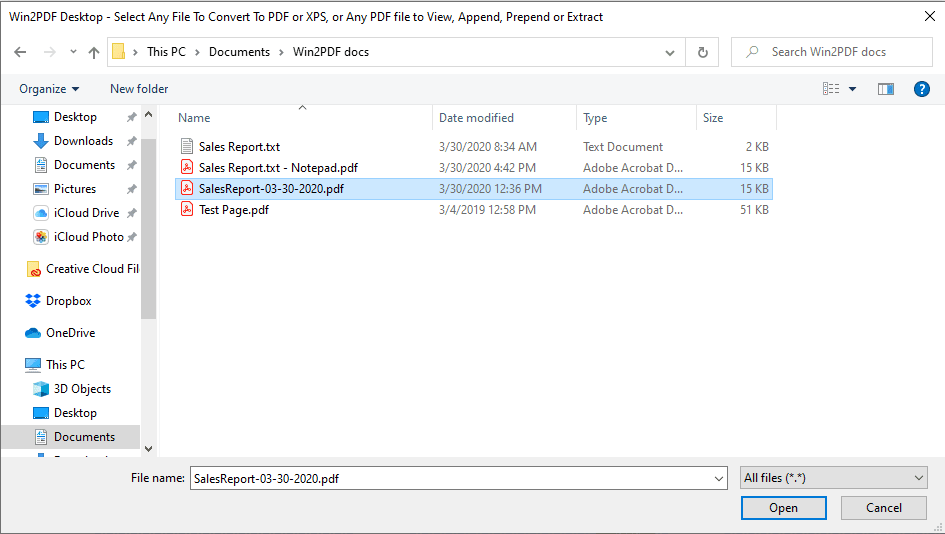Screen dimensions: 945x534
Task: Click navigation pane scroll up arrow
Action: point(149,115)
